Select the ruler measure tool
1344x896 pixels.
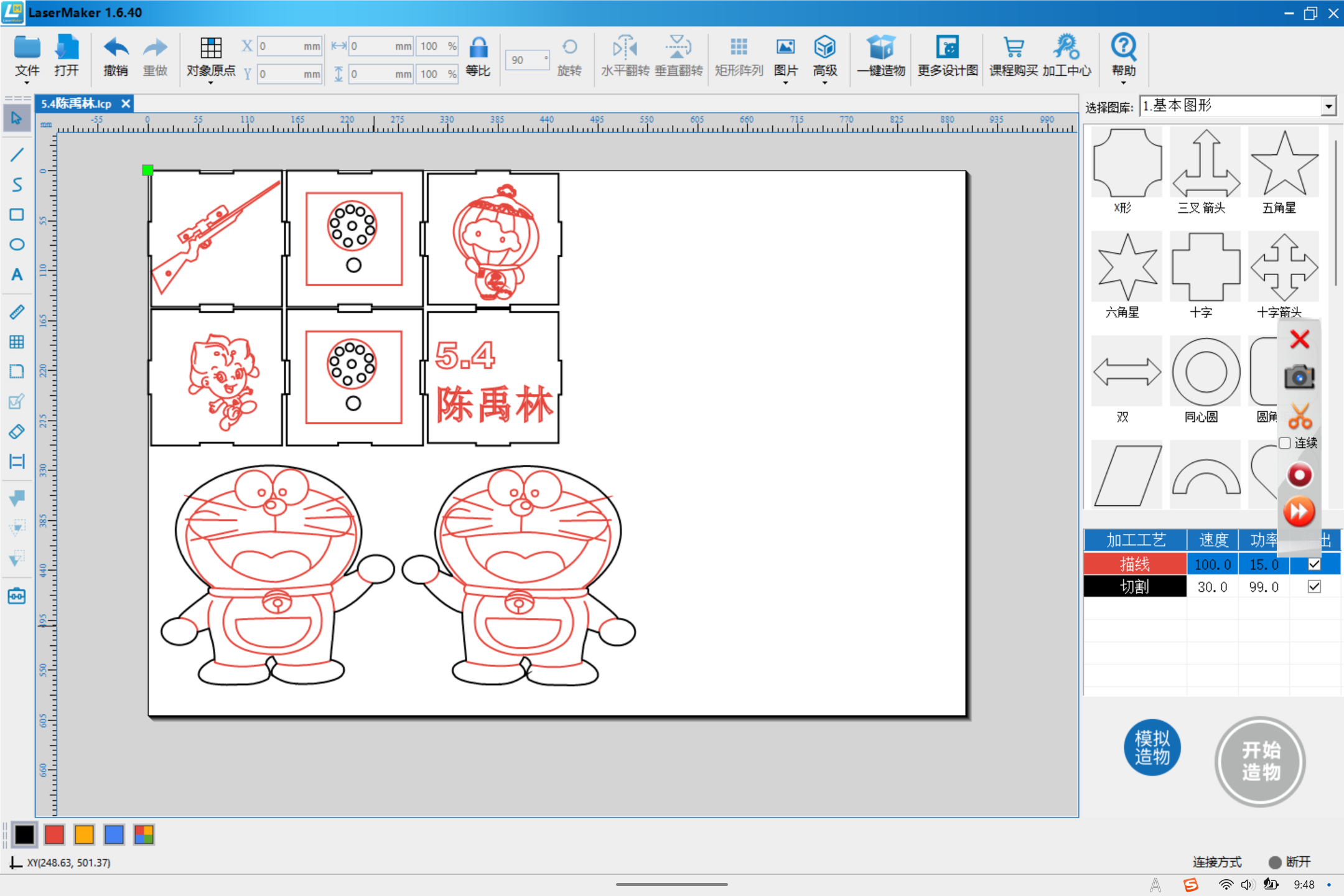[17, 312]
